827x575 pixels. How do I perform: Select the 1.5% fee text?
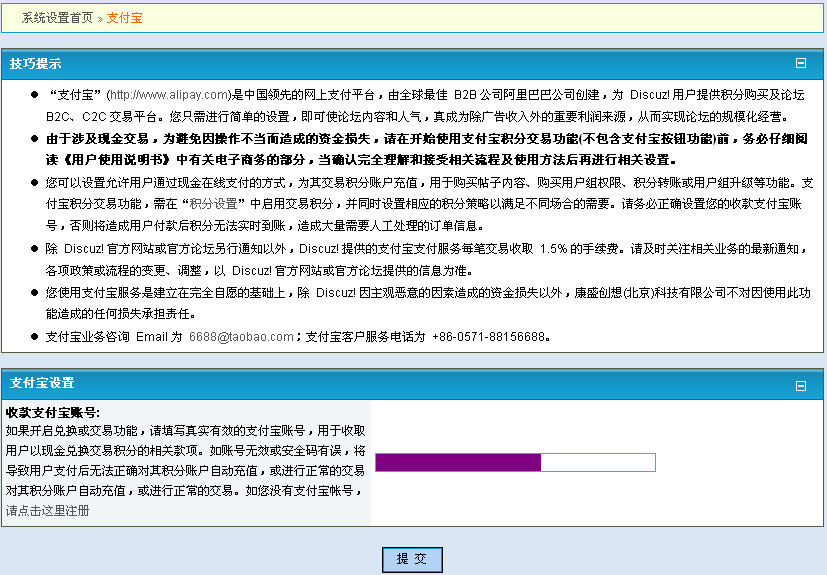click(x=553, y=248)
